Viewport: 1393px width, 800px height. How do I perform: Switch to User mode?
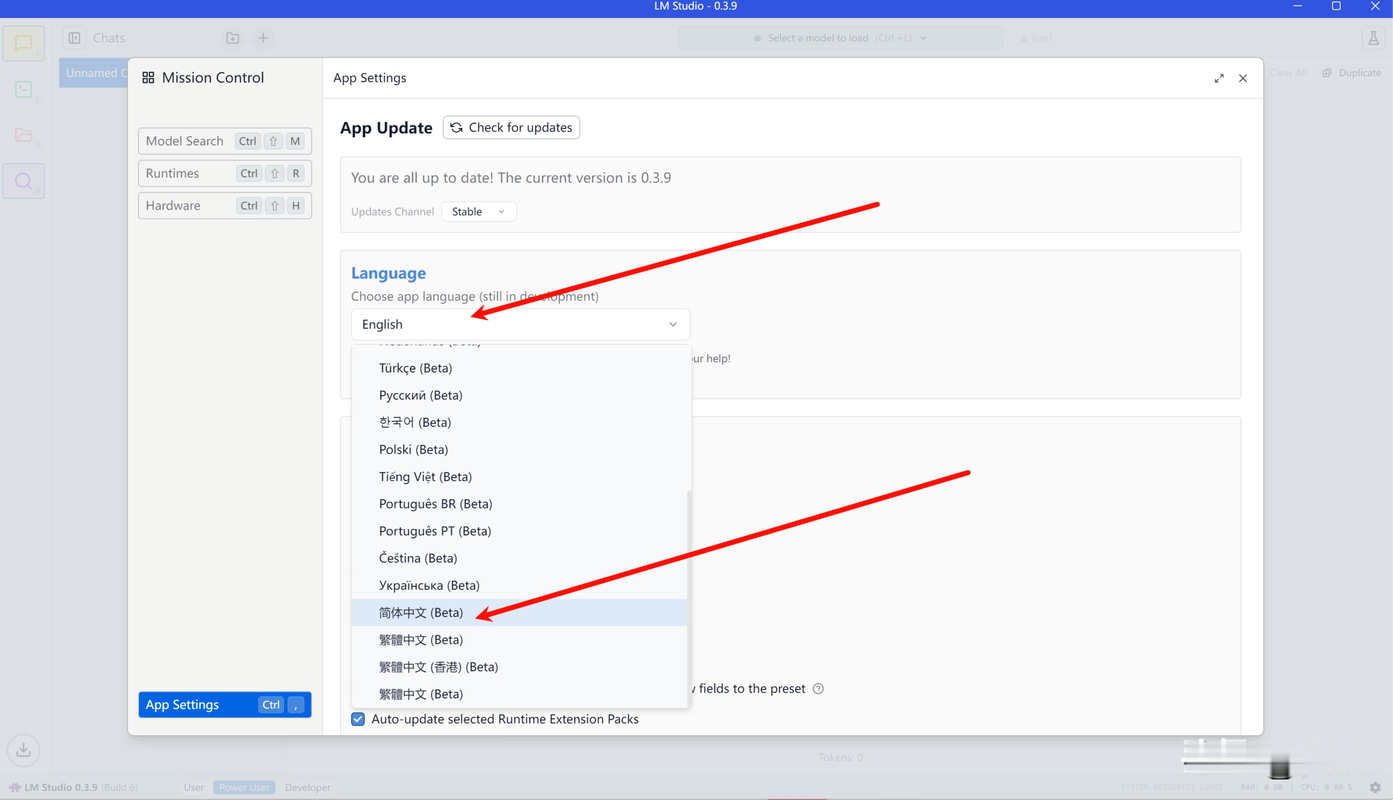(194, 787)
